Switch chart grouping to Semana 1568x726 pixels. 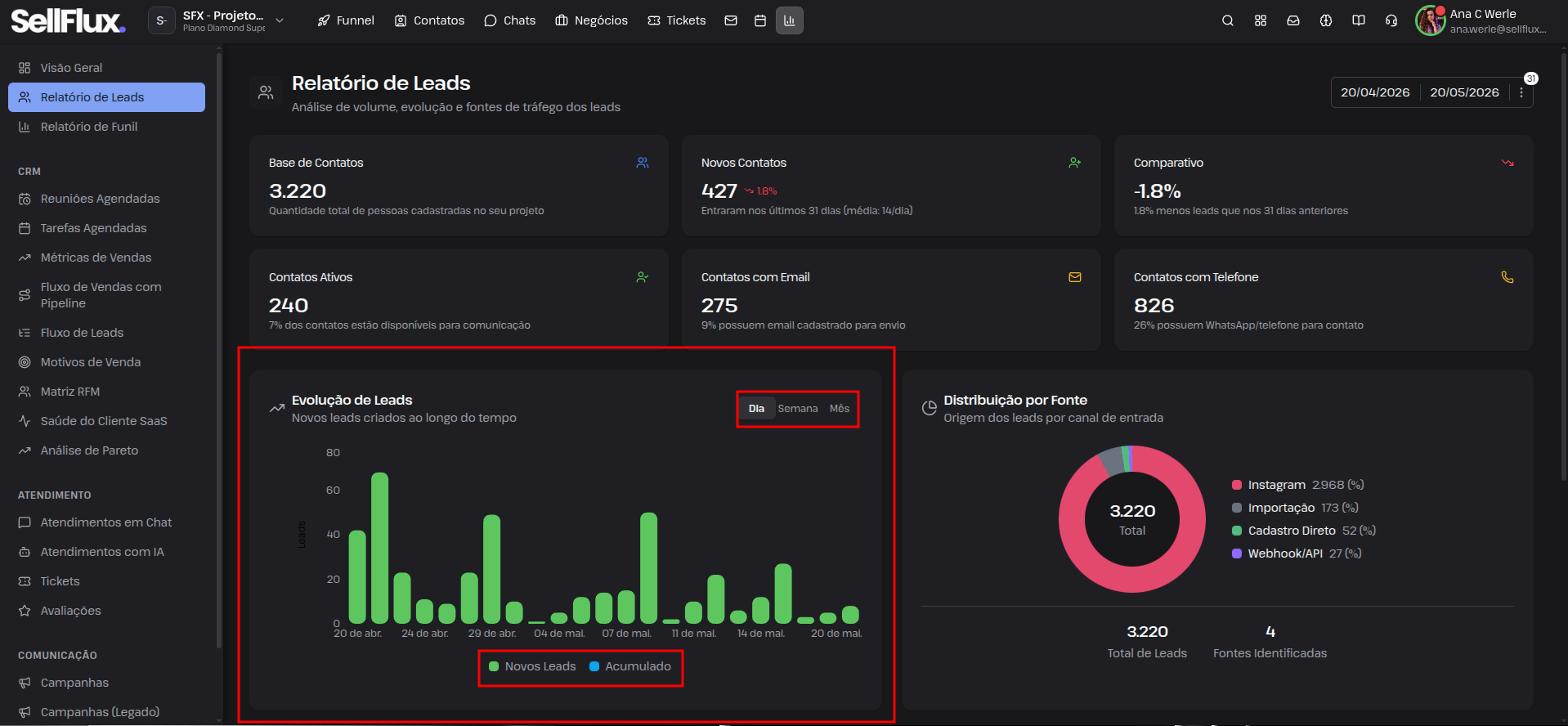797,408
